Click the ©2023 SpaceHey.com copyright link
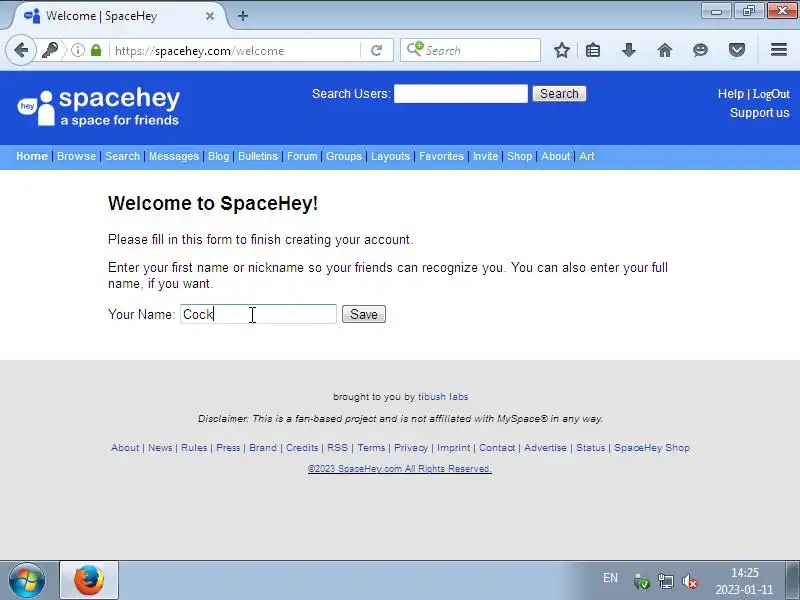The height and width of the screenshot is (600, 800). [399, 468]
